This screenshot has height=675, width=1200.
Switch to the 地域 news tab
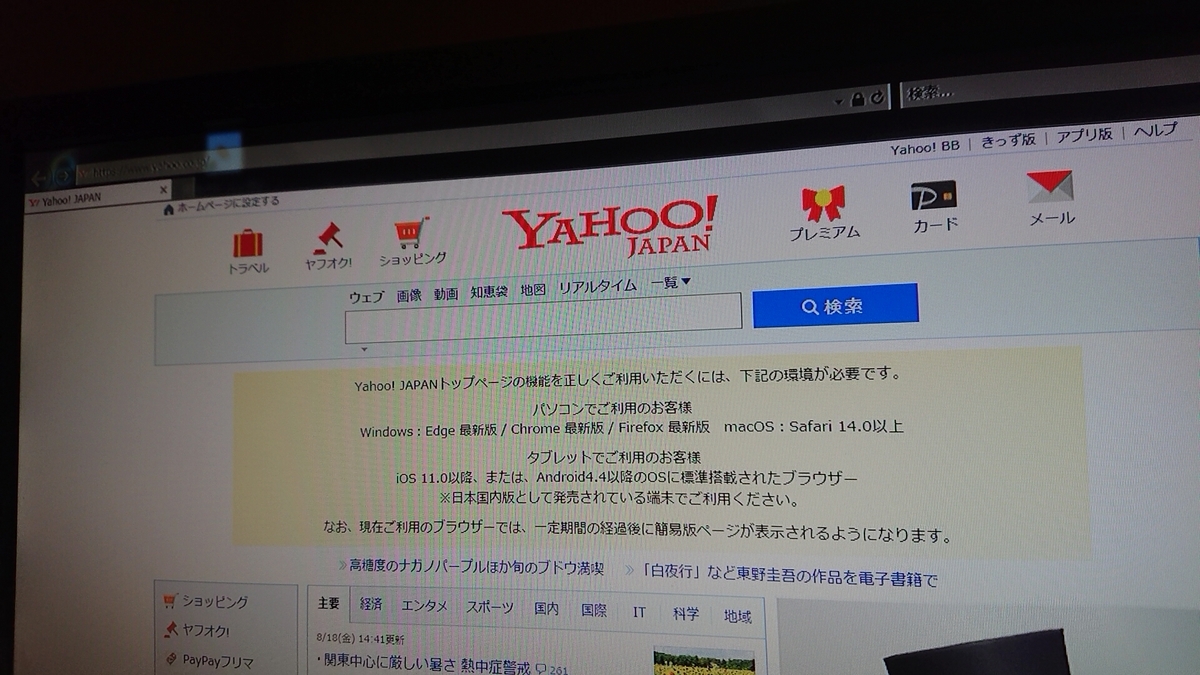[738, 616]
